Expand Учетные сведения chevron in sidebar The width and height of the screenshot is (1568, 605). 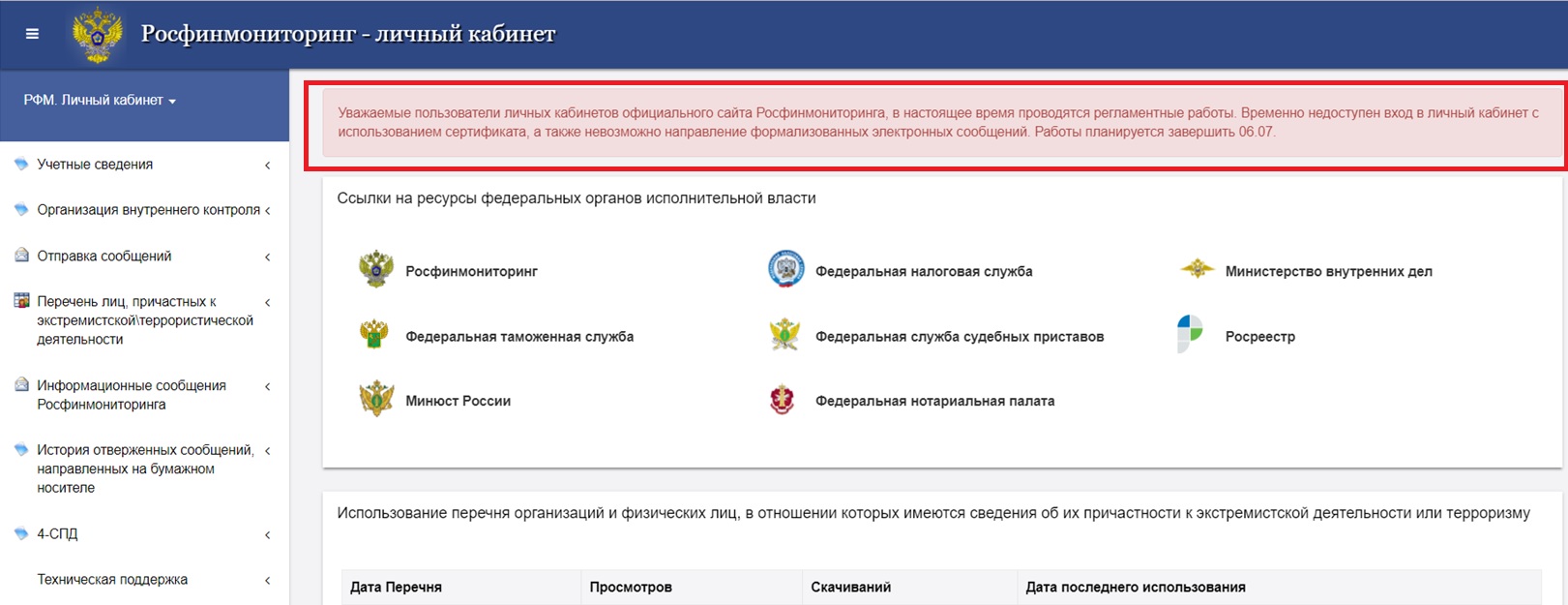[268, 166]
